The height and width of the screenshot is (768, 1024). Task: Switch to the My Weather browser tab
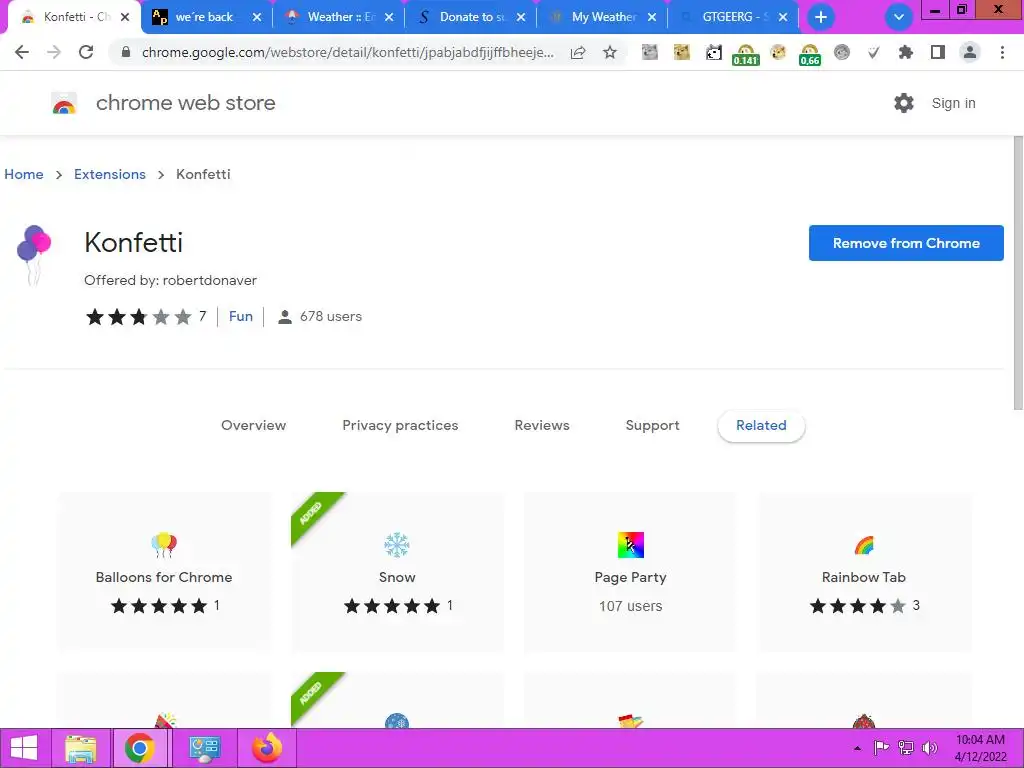coord(603,17)
